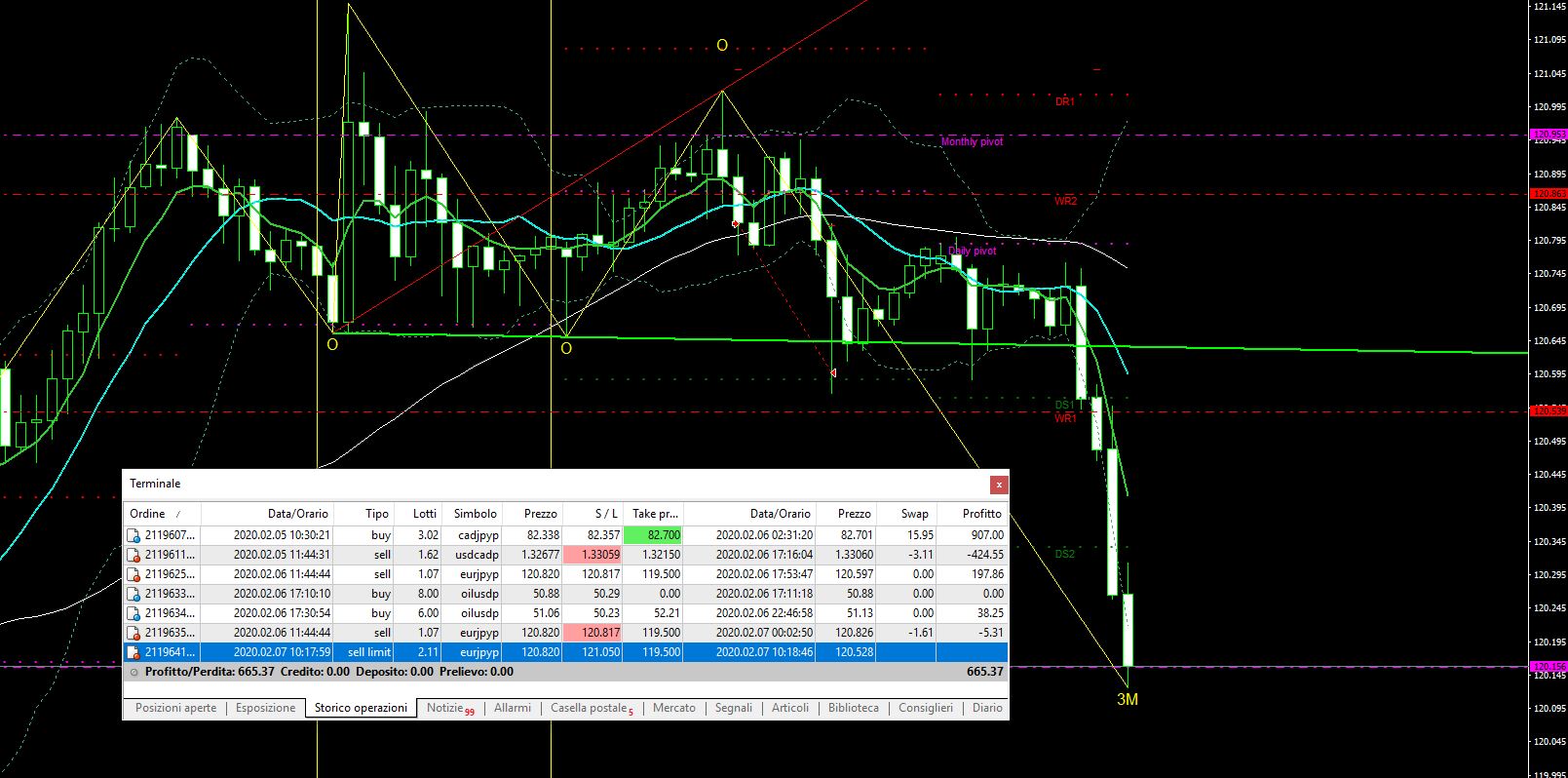Click the order icon of row 2119634
Image resolution: width=1568 pixels, height=778 pixels.
[134, 613]
